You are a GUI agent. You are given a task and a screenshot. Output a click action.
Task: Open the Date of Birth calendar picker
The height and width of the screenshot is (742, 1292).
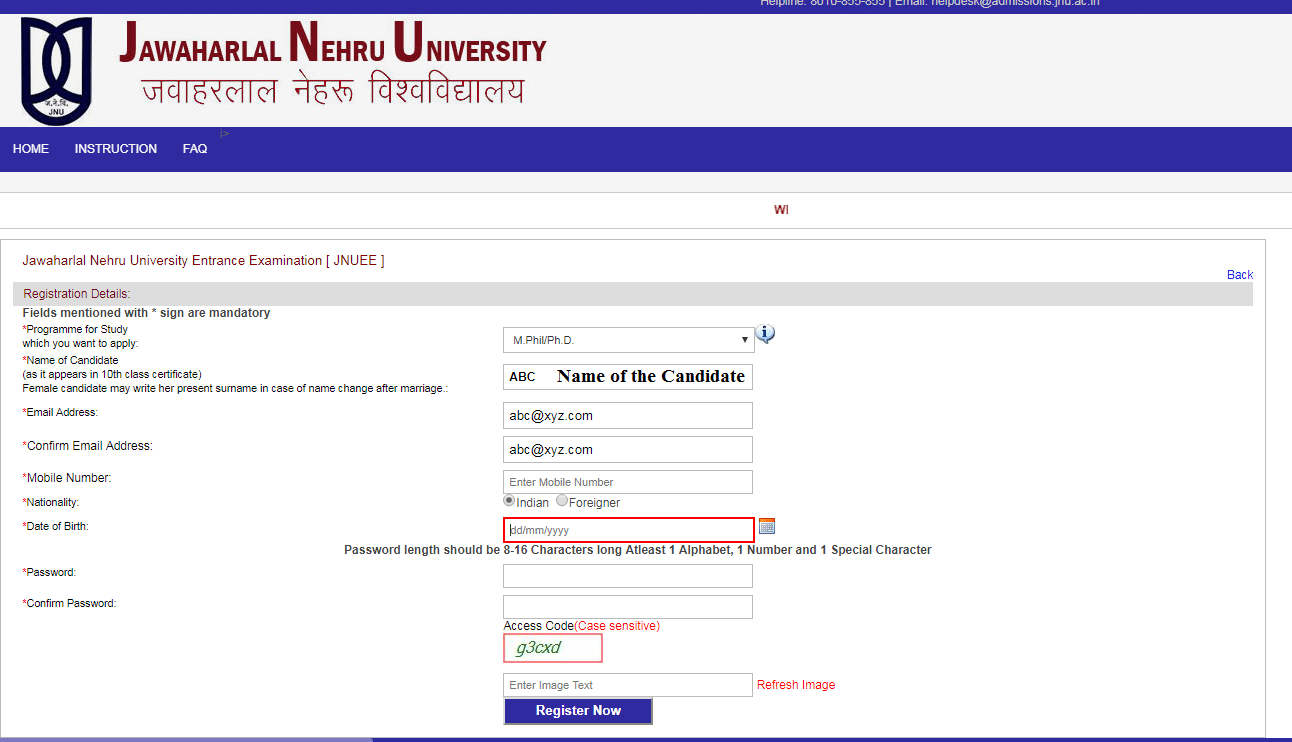pyautogui.click(x=767, y=526)
